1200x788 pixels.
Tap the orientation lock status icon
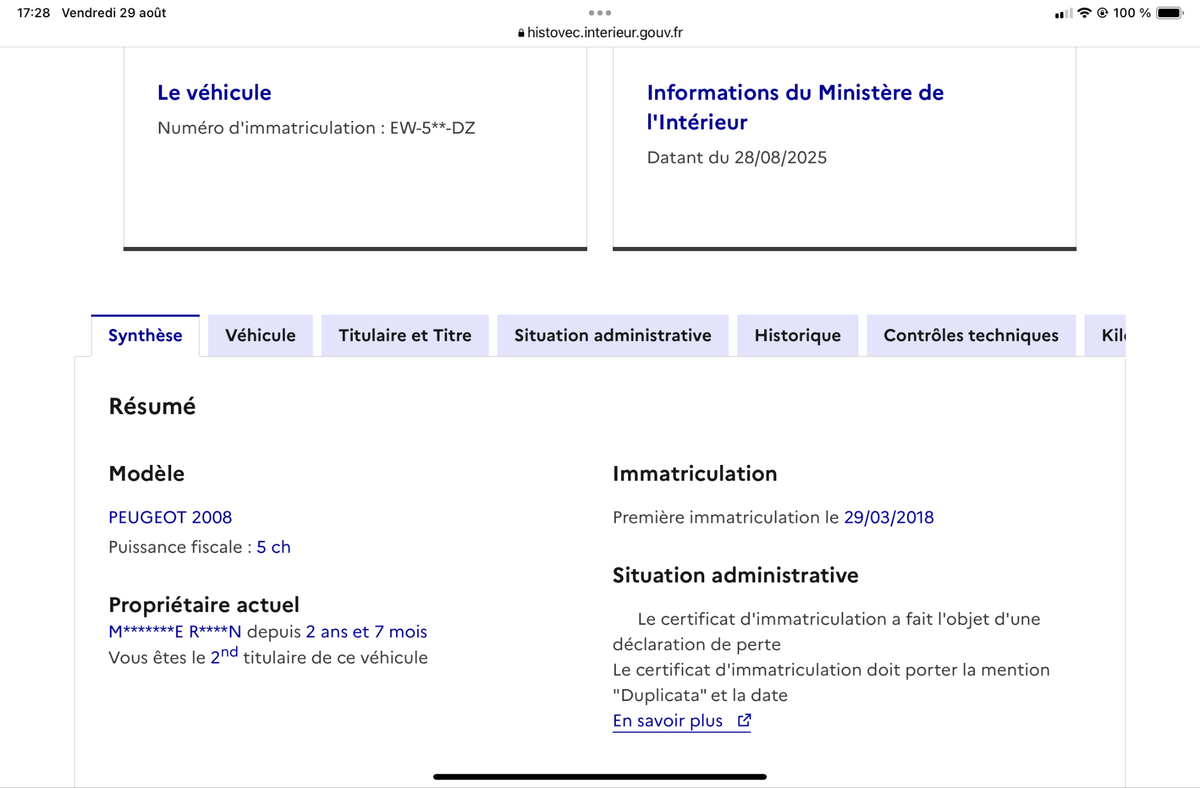pyautogui.click(x=1102, y=13)
